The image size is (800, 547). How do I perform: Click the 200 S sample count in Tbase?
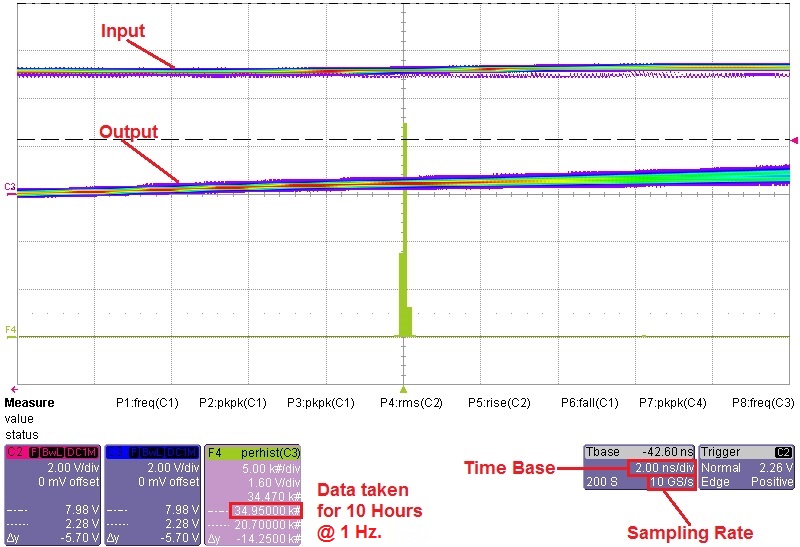tap(602, 481)
